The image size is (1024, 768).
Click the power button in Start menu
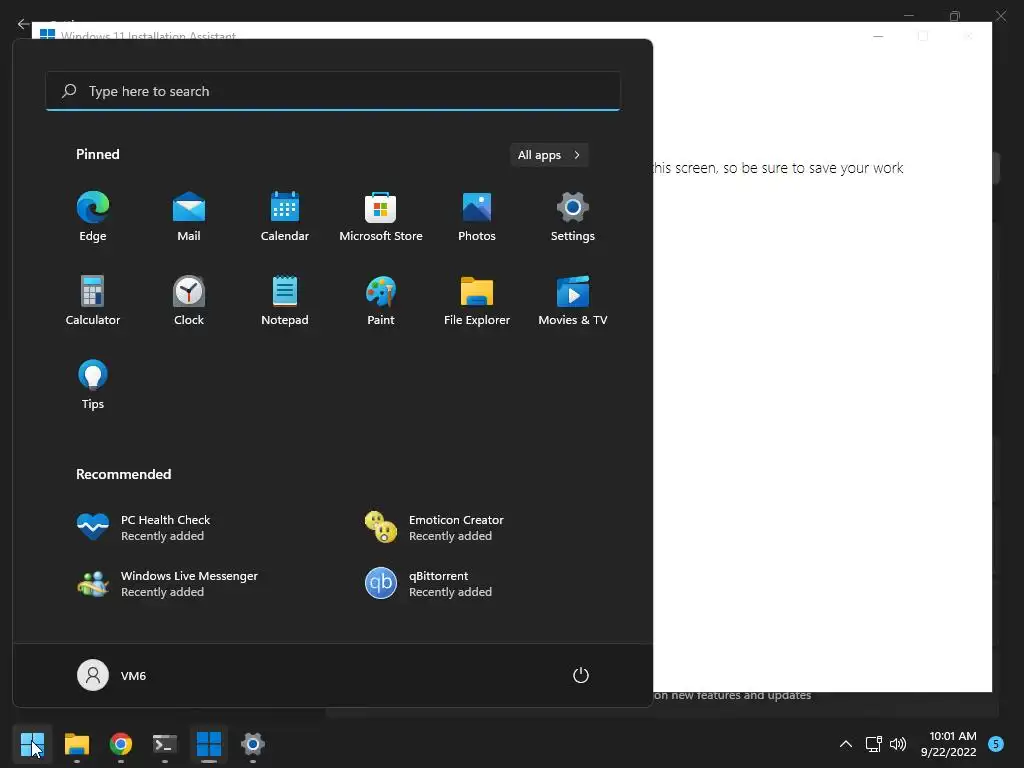point(581,675)
